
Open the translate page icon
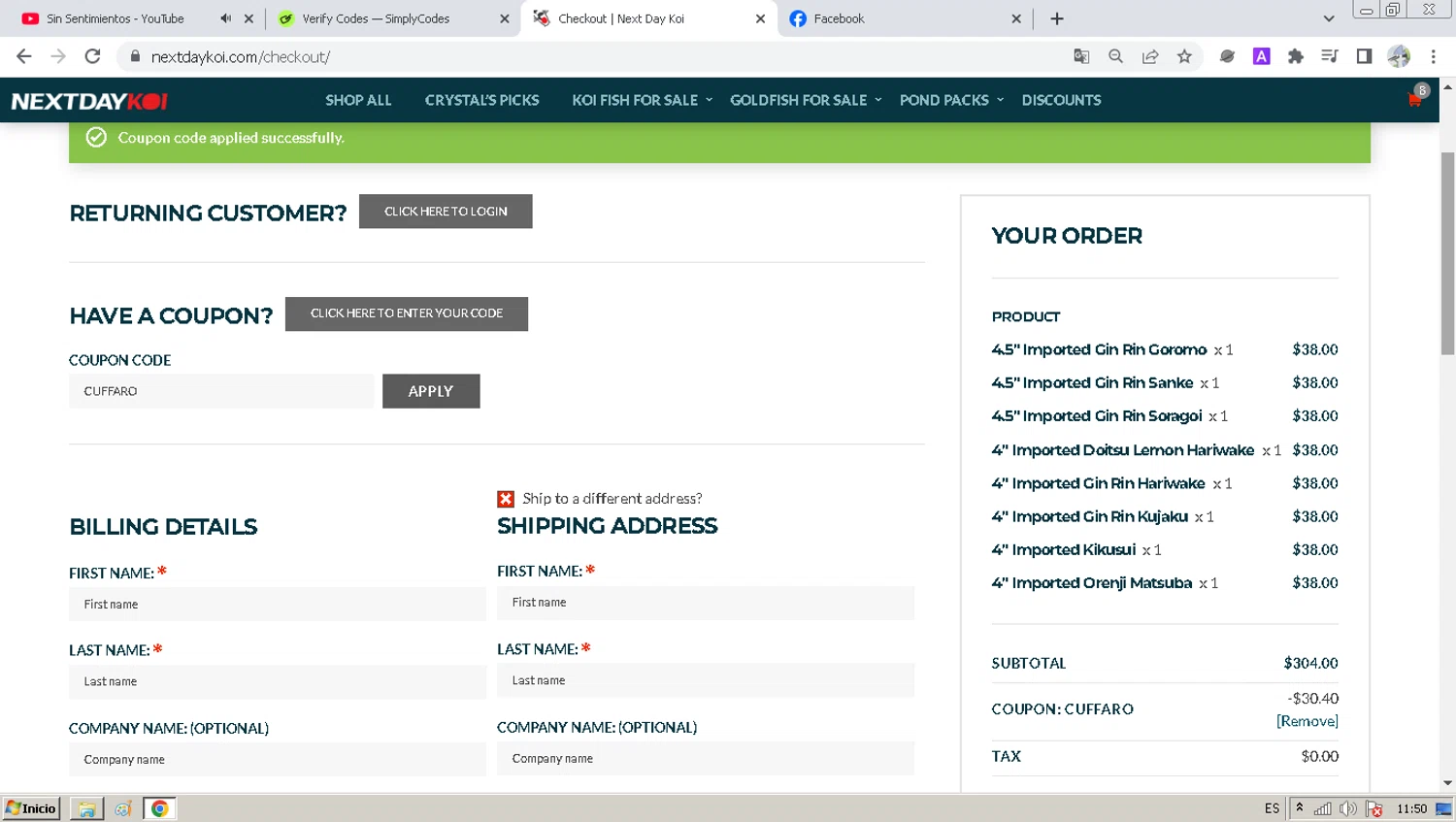tap(1081, 56)
